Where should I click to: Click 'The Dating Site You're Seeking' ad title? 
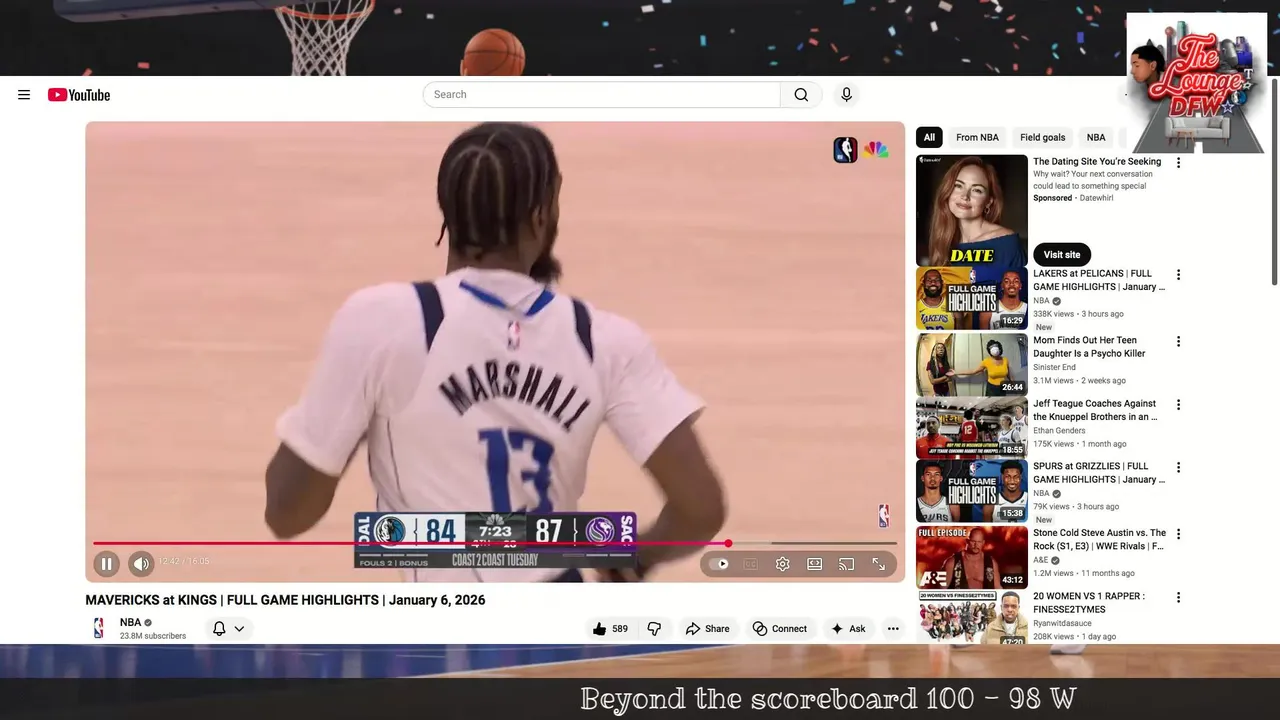[x=1097, y=162]
